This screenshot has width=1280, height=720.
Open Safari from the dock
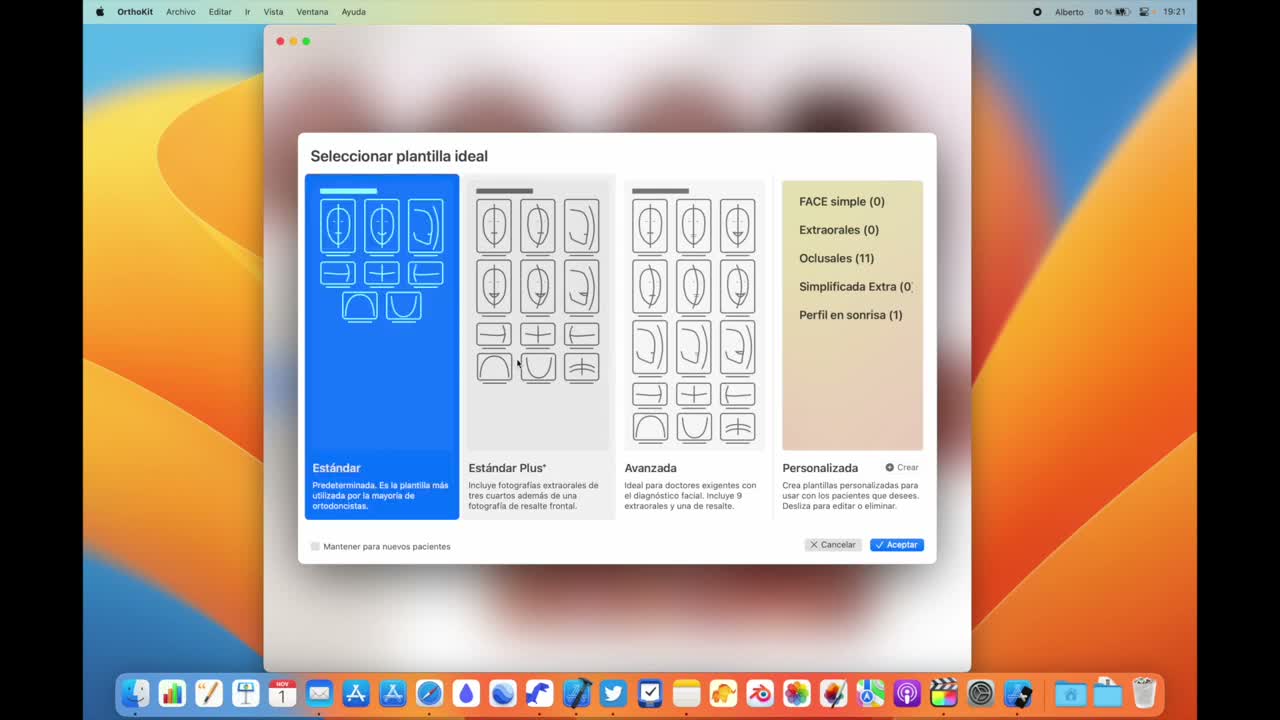tap(429, 693)
